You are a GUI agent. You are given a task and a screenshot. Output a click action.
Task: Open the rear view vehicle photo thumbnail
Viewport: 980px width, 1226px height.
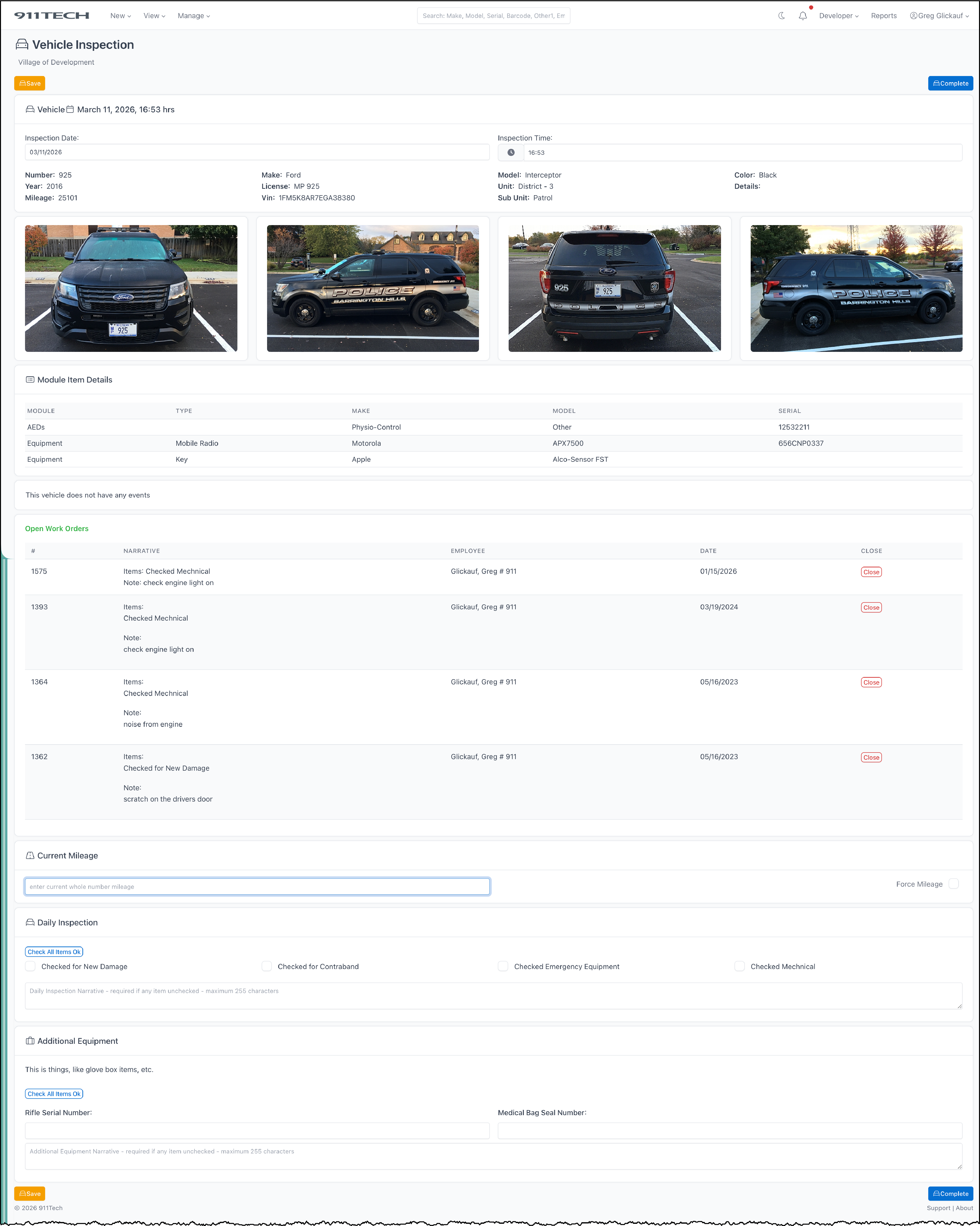point(614,288)
